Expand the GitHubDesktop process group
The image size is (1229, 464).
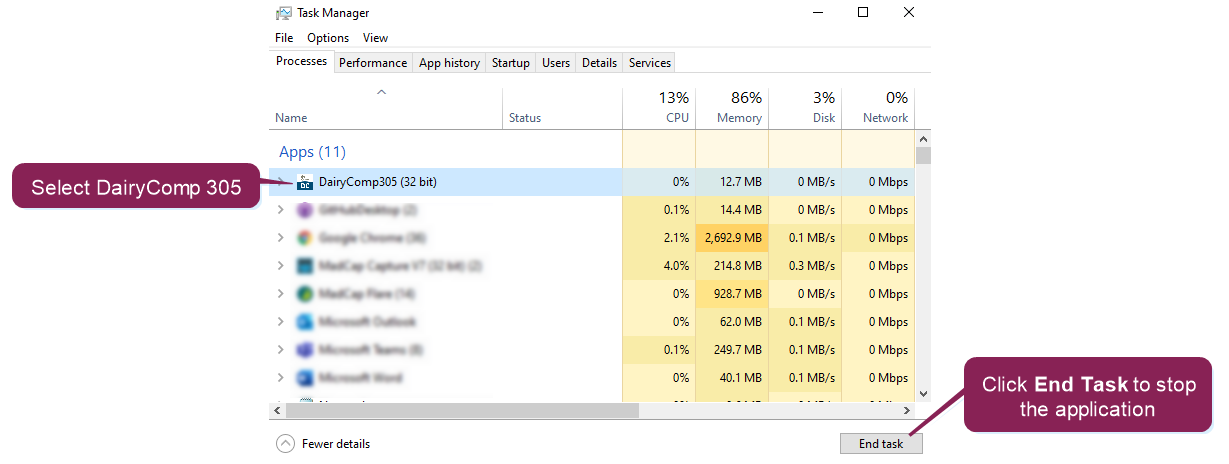tap(280, 210)
